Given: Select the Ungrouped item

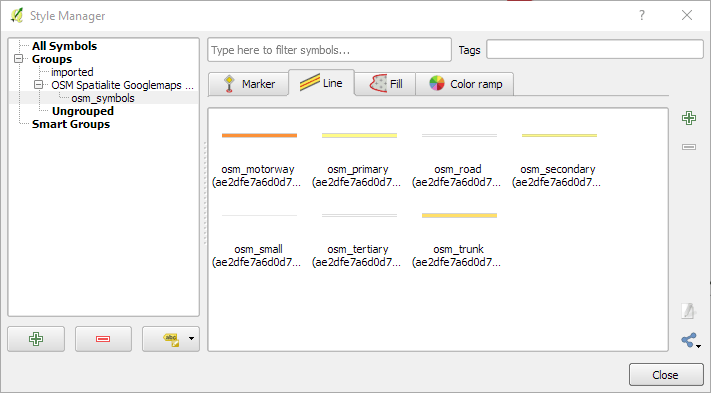Looking at the screenshot, I should pyautogui.click(x=83, y=111).
